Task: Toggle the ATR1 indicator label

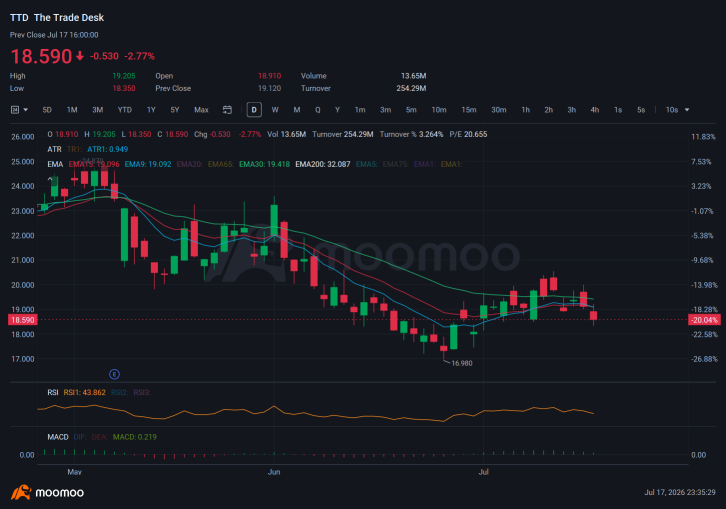Action: pos(107,149)
